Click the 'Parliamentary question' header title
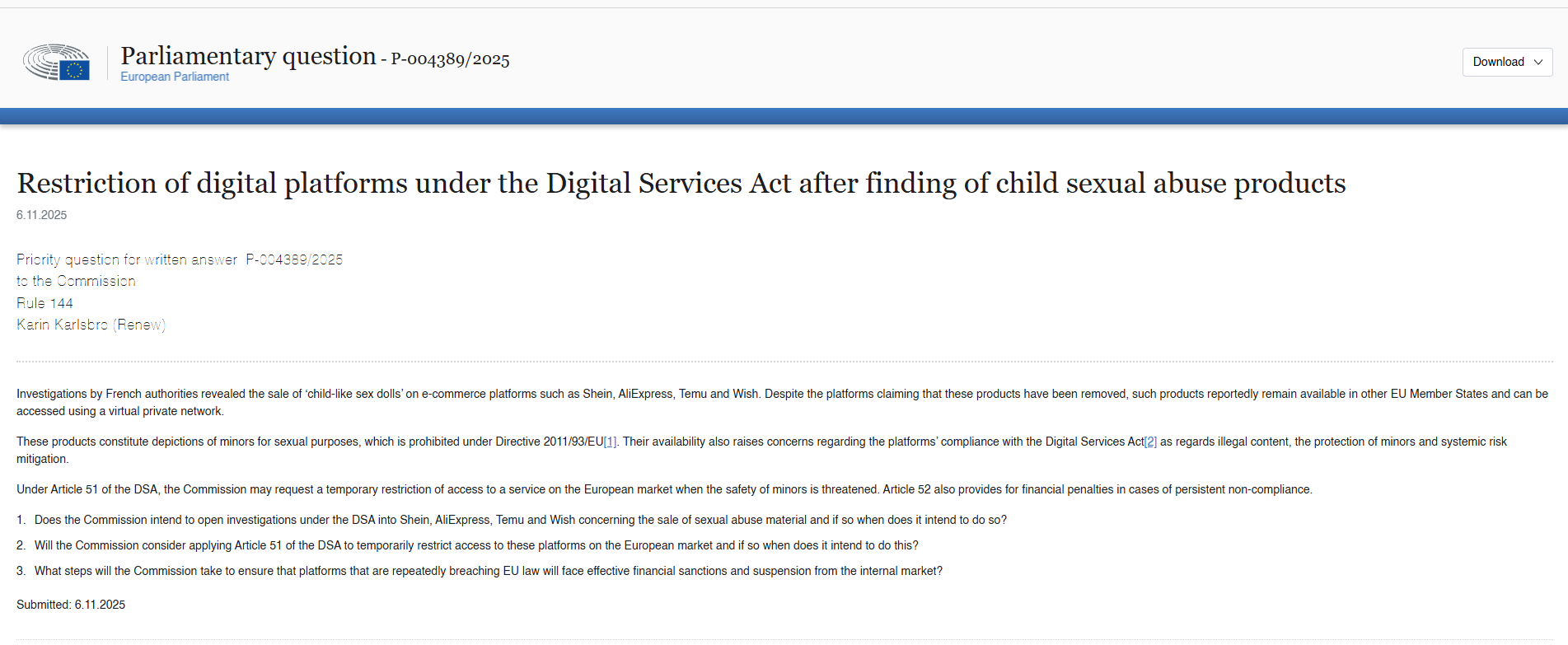The image size is (1568, 645). [248, 55]
